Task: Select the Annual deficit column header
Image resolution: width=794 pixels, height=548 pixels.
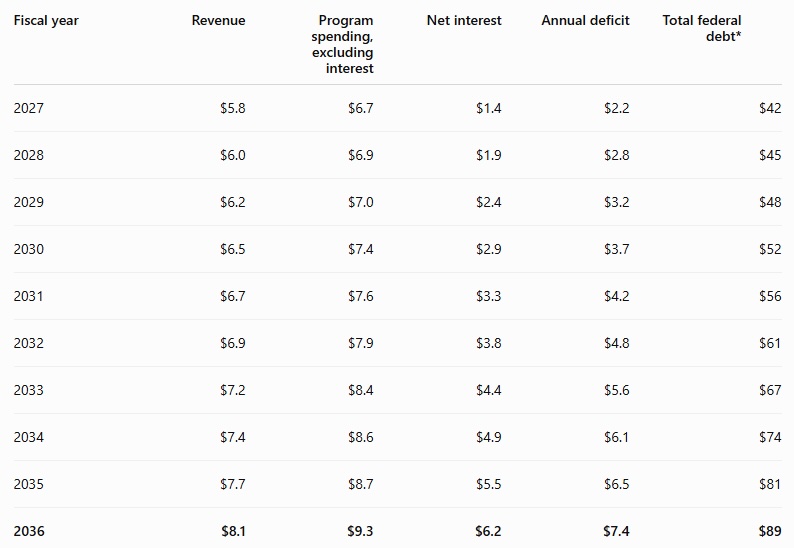Action: click(x=585, y=21)
